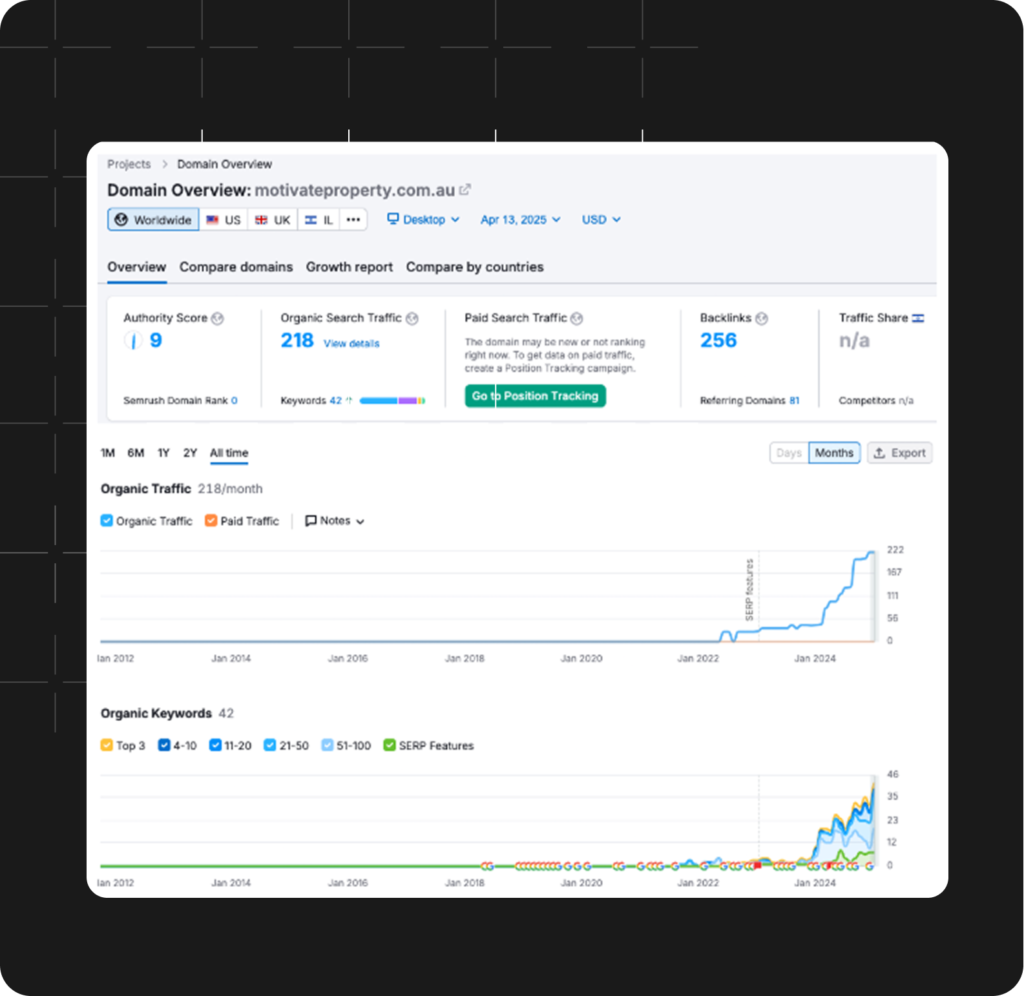Viewport: 1024px width, 996px height.
Task: Open the Desktop device dropdown
Action: 423,220
